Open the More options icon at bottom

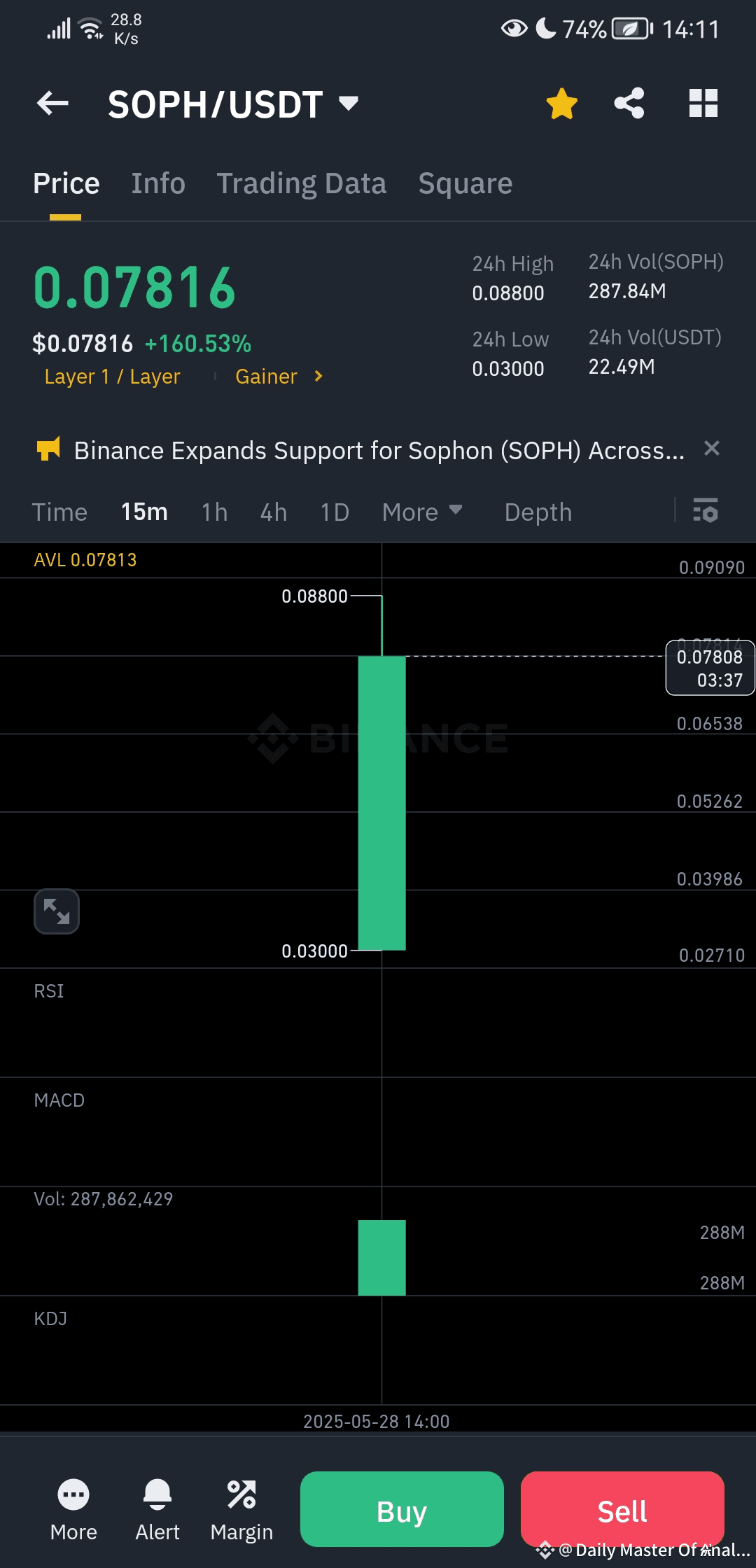[x=73, y=1495]
